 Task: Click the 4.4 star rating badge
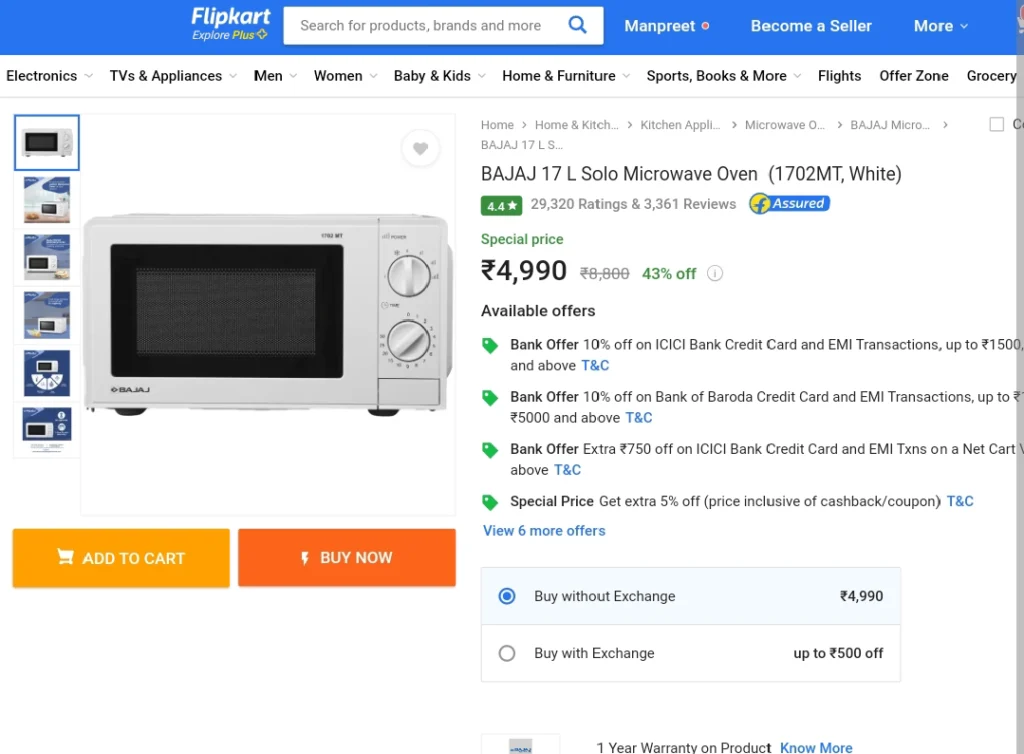(502, 206)
